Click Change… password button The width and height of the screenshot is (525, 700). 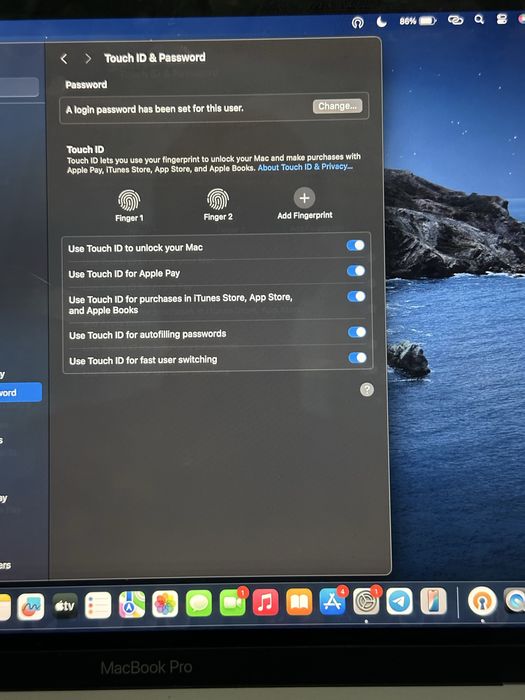click(338, 106)
